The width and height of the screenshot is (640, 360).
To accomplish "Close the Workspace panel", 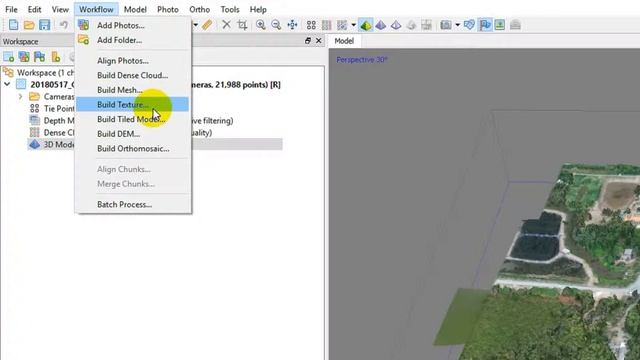I will click(x=318, y=40).
